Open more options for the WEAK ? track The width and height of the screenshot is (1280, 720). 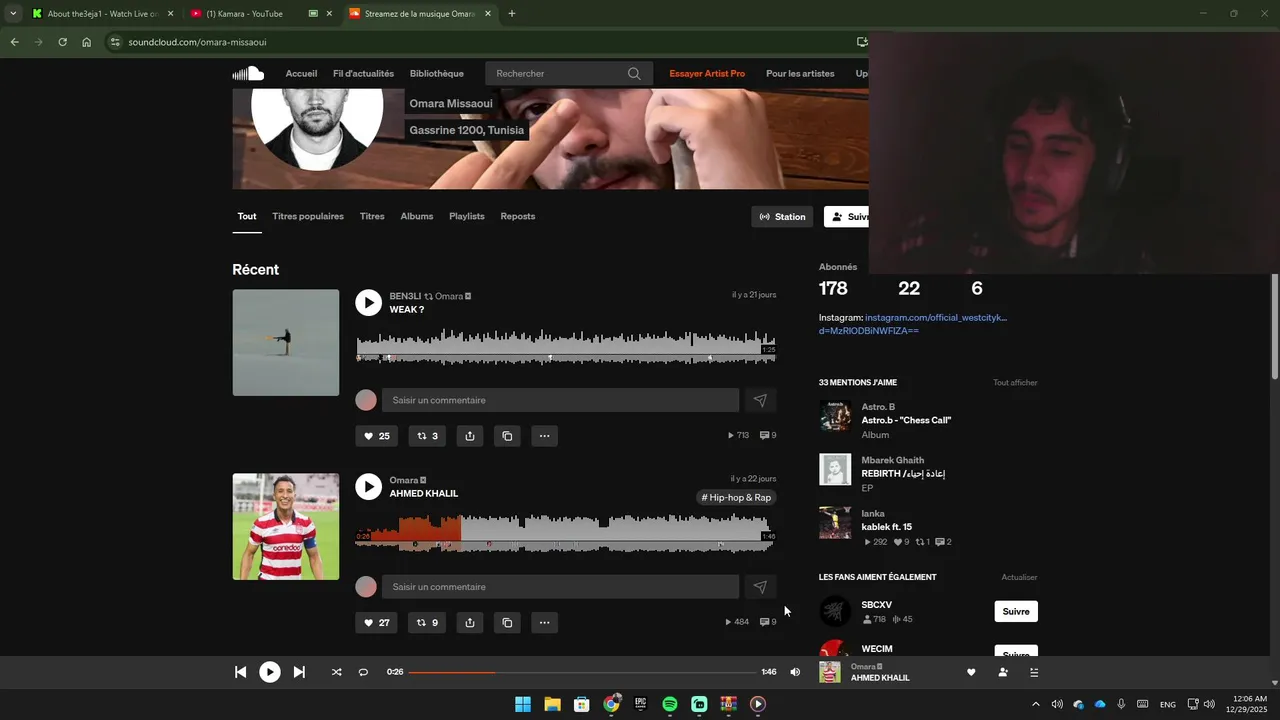click(544, 436)
